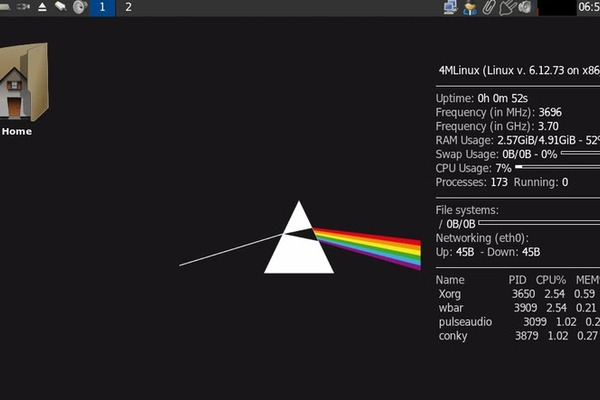This screenshot has width=600, height=400.
Task: Click the CPU Usage progress bar
Action: pyautogui.click(x=558, y=167)
